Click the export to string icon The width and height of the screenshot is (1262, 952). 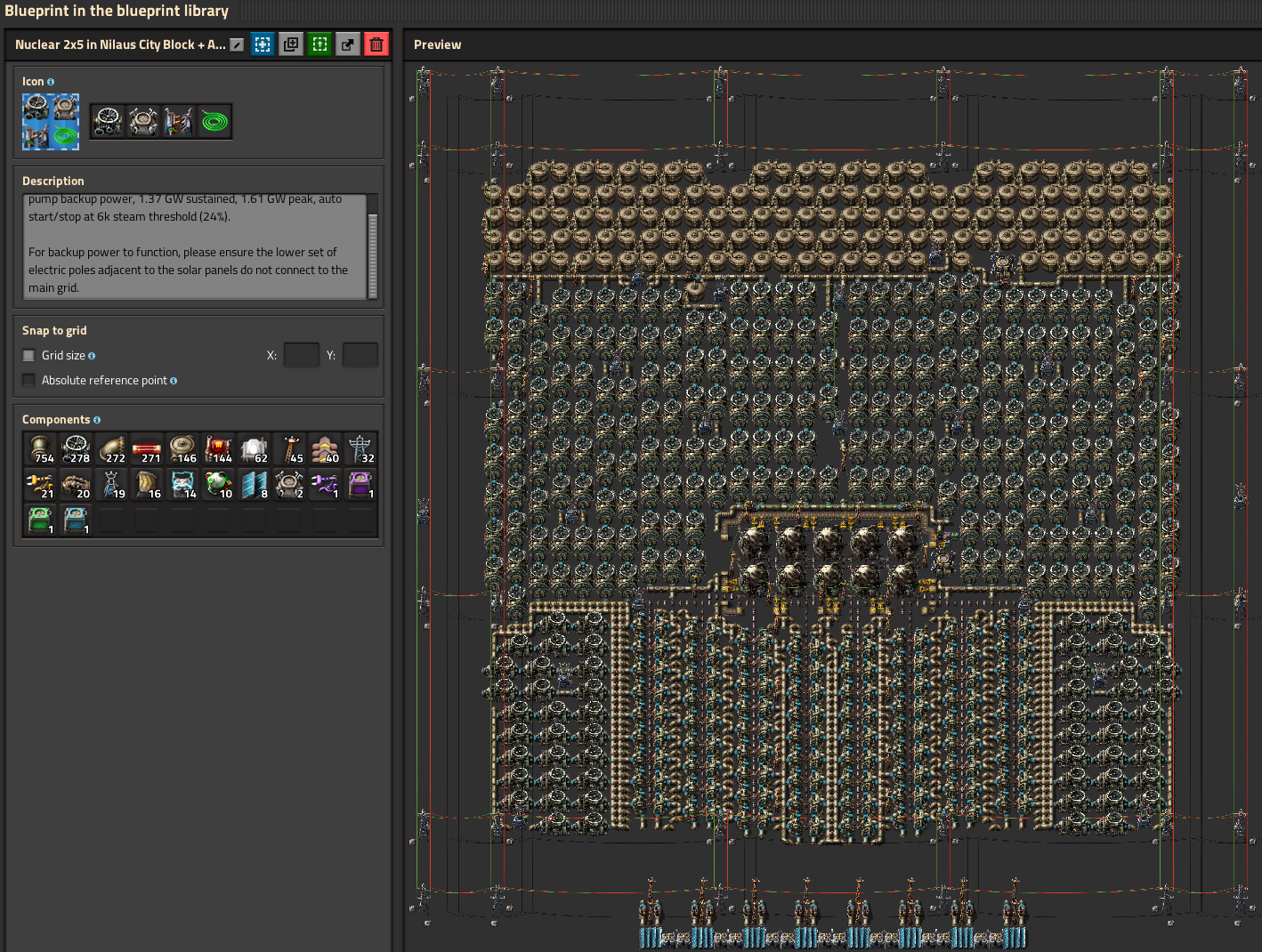348,44
